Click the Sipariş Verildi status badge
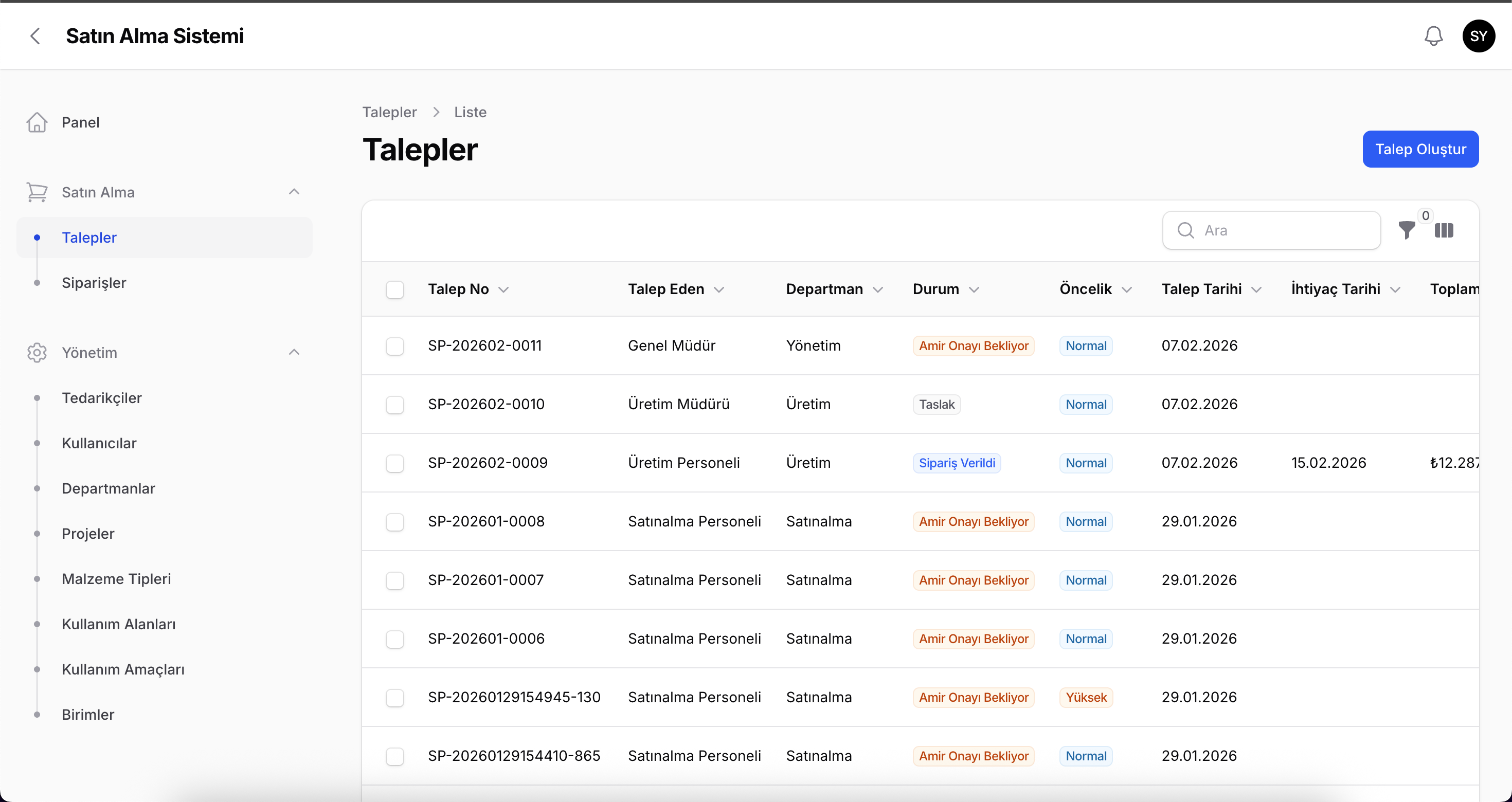Viewport: 1512px width, 802px height. [957, 463]
